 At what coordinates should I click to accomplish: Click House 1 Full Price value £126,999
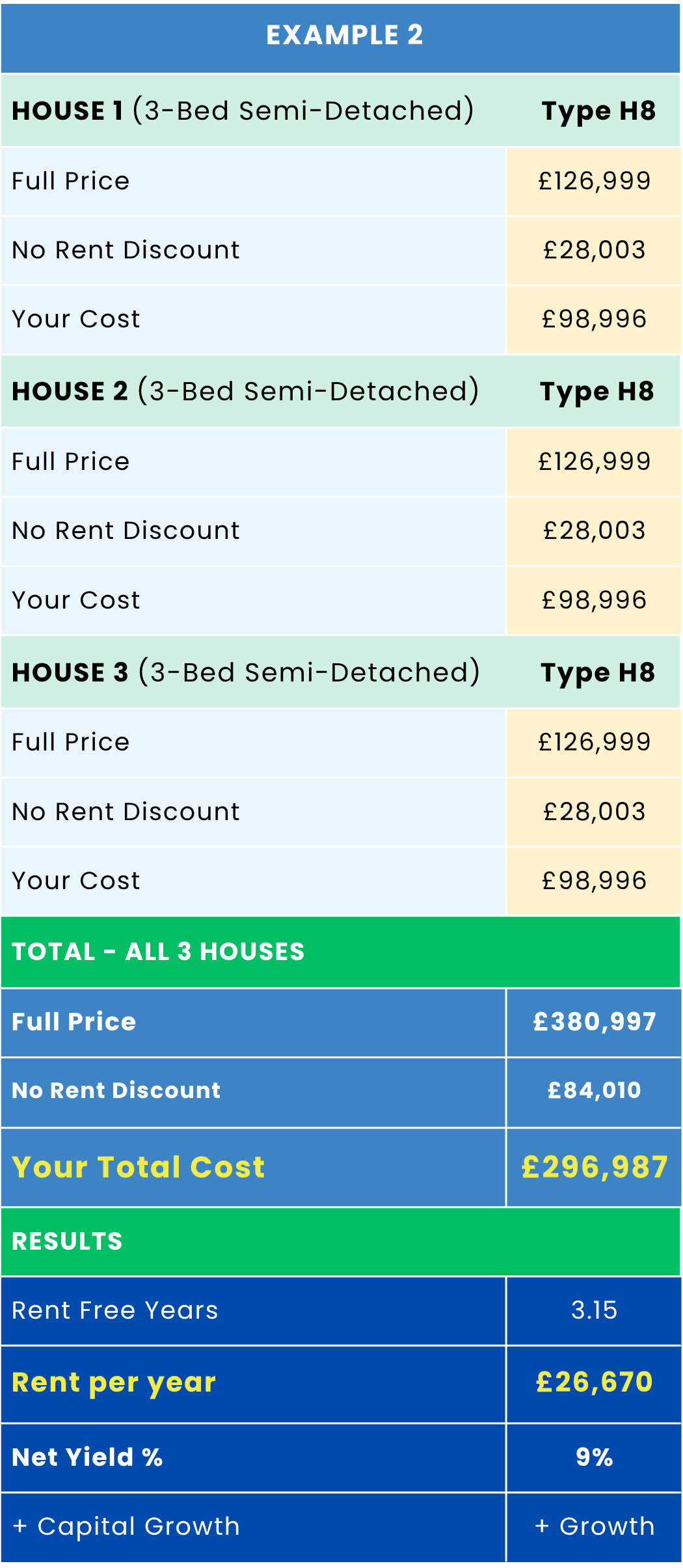594,181
